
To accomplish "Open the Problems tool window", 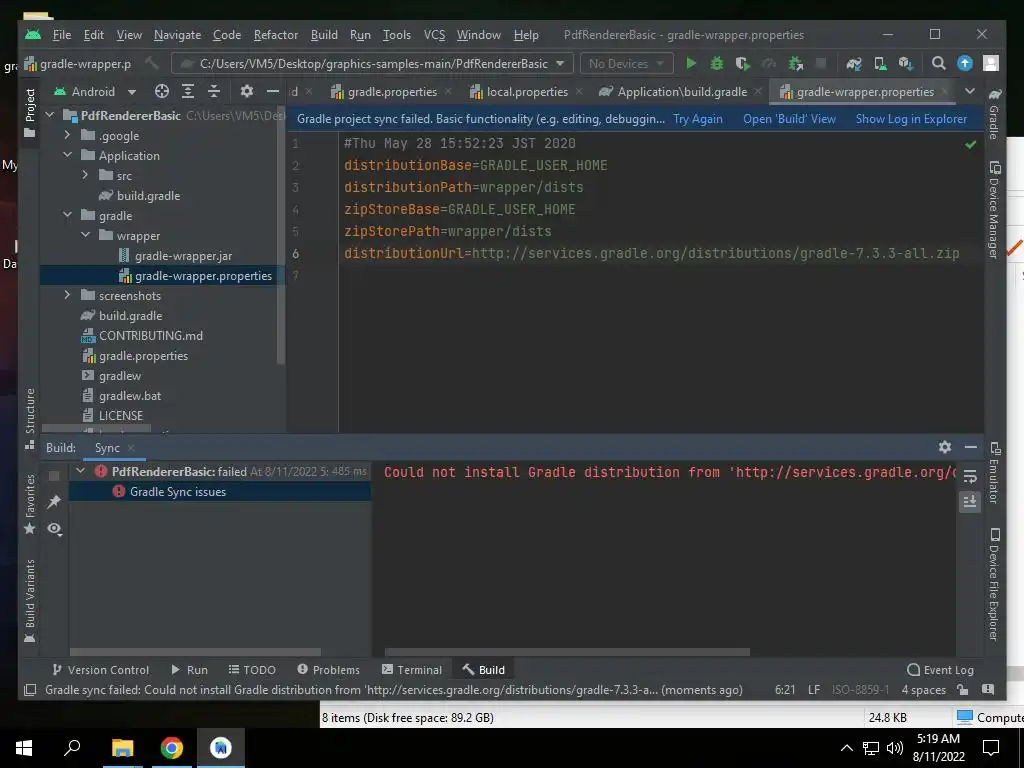I will click(x=328, y=669).
